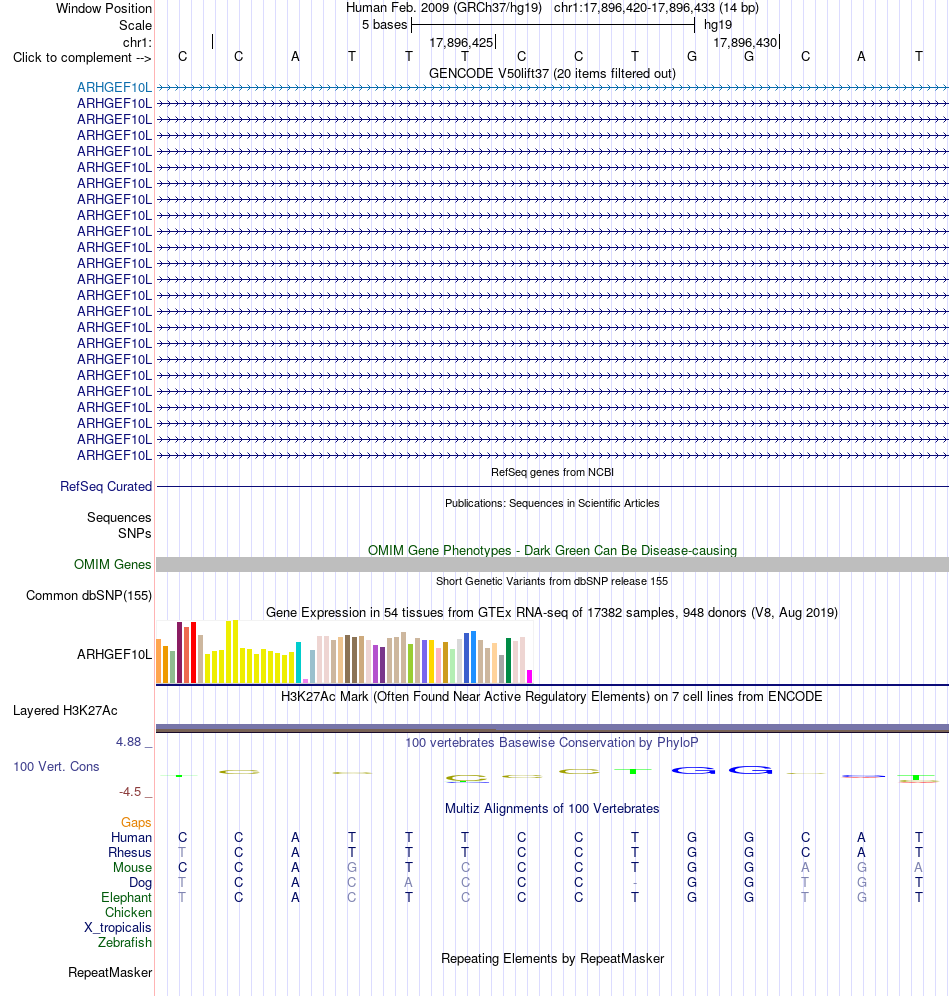Click the Sequences track label
The image size is (950, 996).
(x=119, y=518)
